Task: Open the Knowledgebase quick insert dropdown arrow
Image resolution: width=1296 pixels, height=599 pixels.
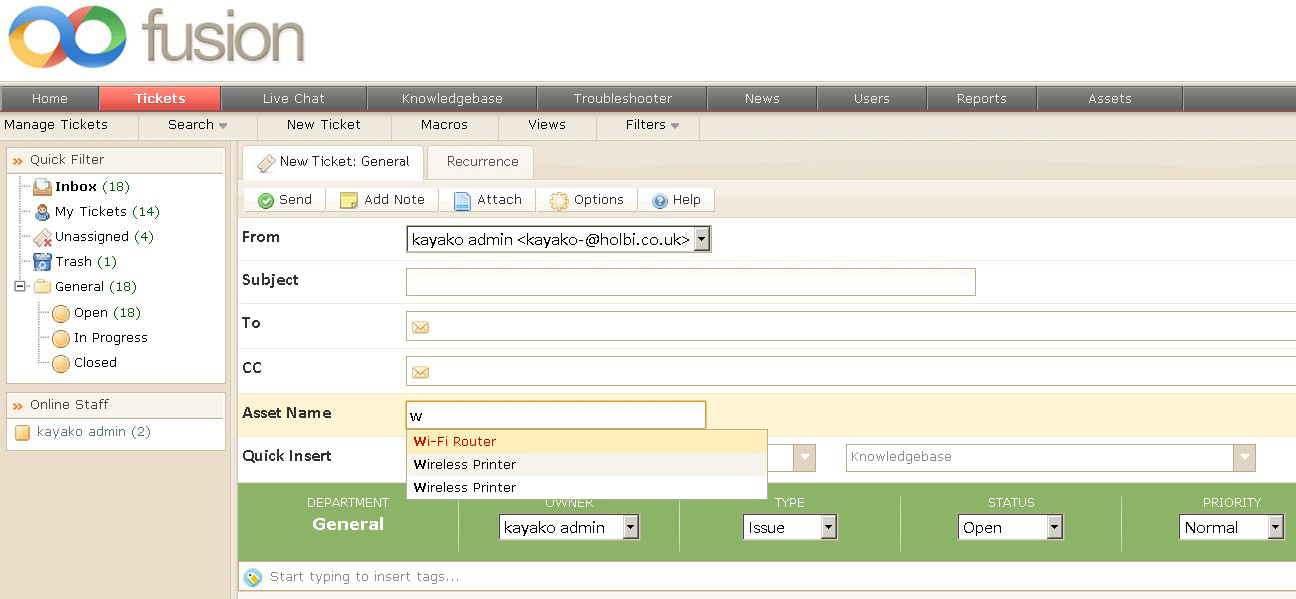Action: (1244, 457)
